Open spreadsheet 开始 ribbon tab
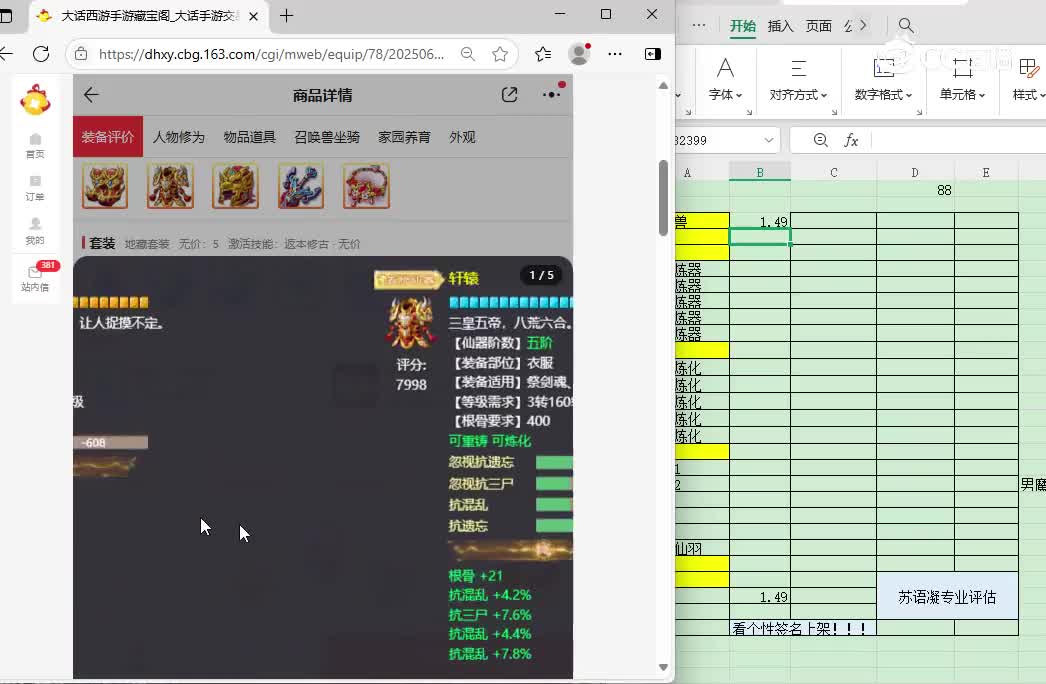 pyautogui.click(x=742, y=26)
